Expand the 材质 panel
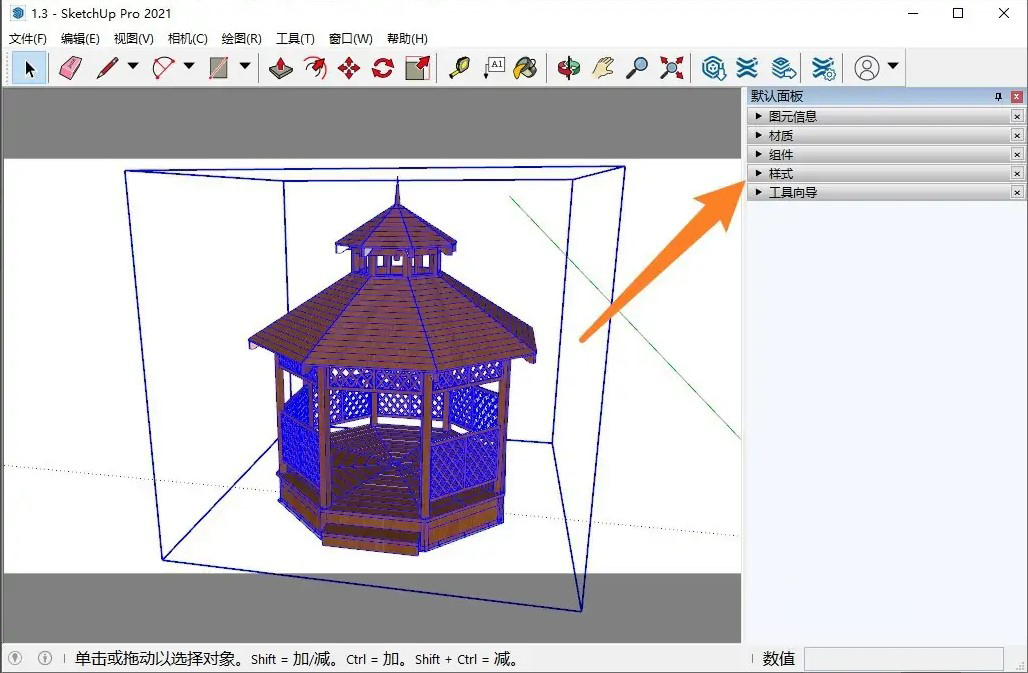The width and height of the screenshot is (1028, 673). 780,136
